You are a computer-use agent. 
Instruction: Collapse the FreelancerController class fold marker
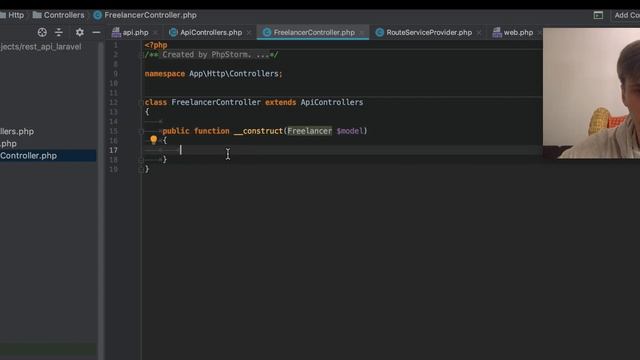click(141, 102)
